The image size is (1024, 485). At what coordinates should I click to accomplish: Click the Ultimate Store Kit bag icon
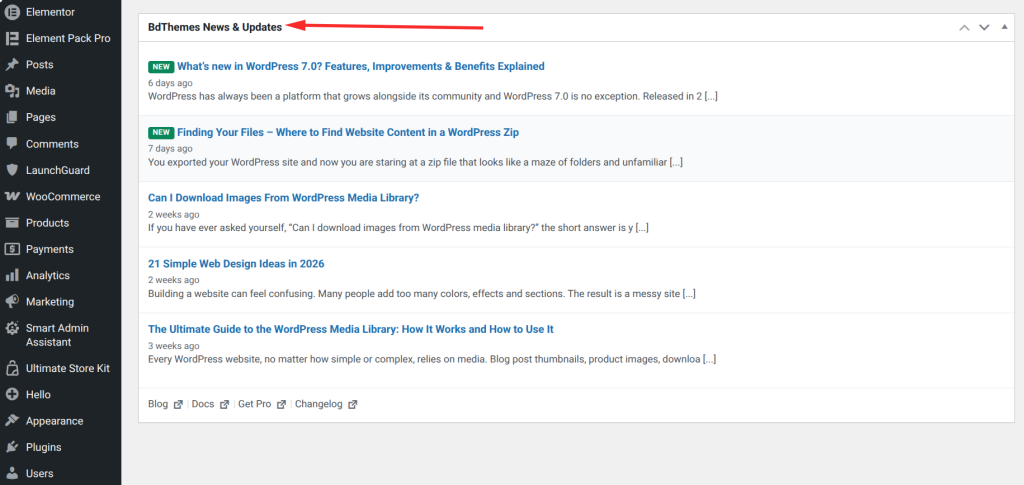pyautogui.click(x=11, y=369)
